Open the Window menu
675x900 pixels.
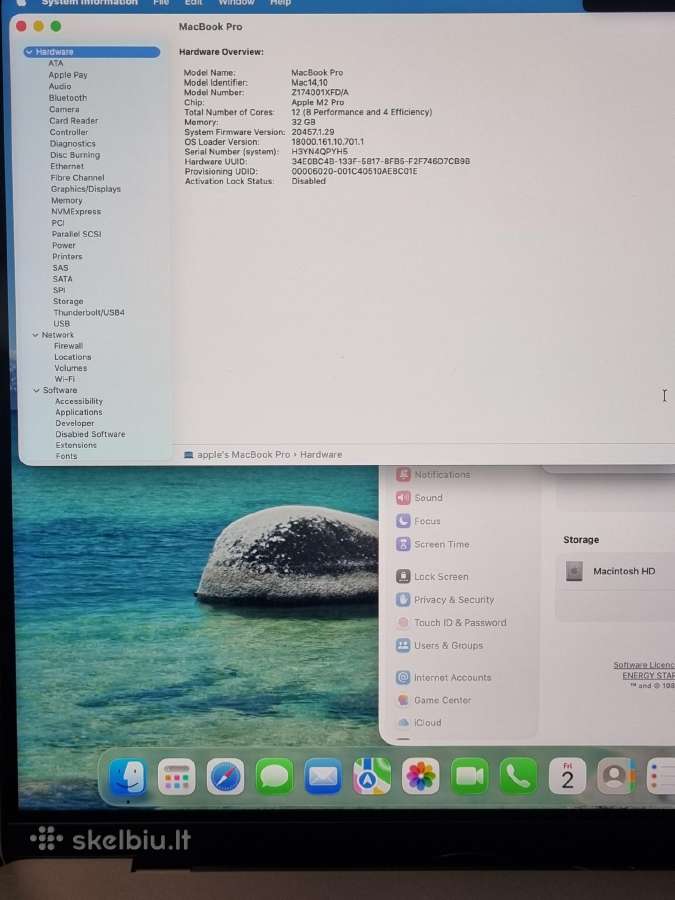[236, 3]
